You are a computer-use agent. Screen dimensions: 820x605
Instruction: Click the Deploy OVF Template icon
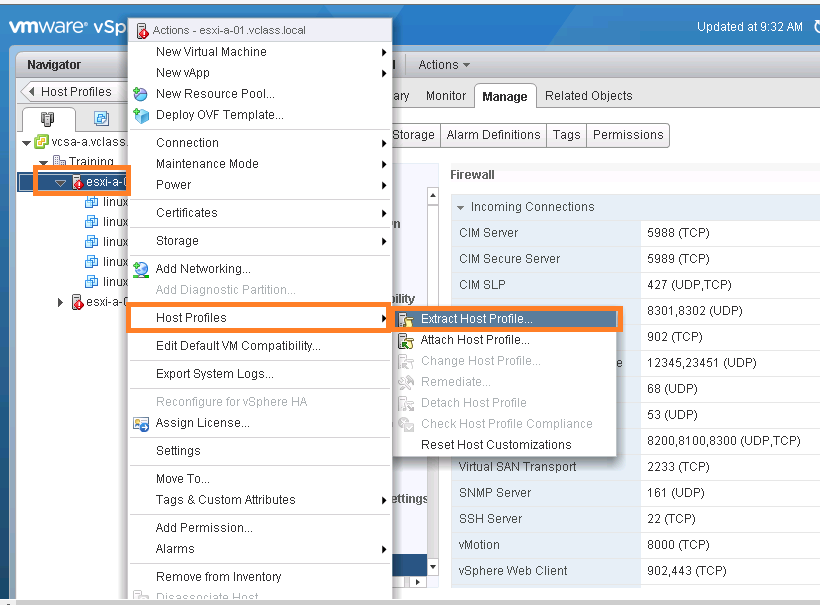[x=141, y=115]
